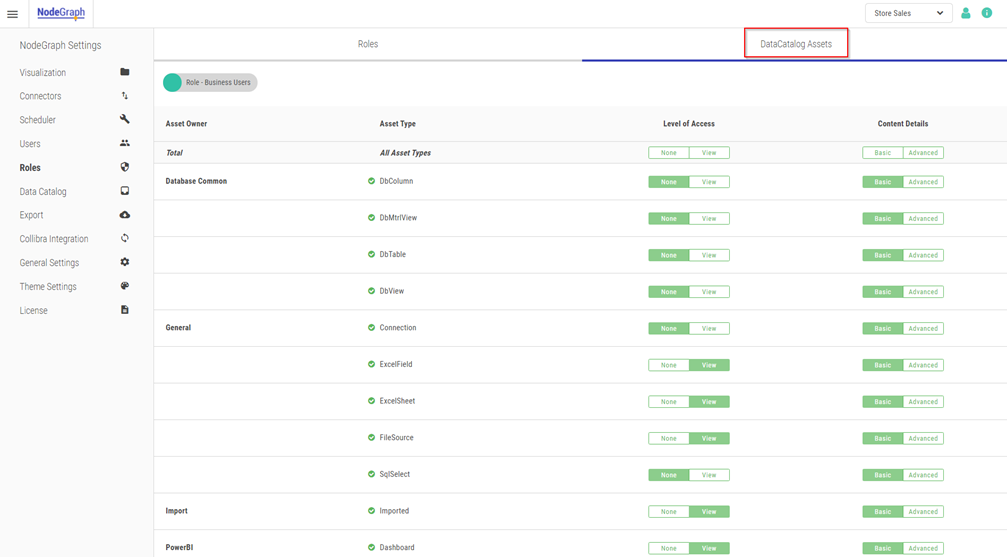Click green check icon beside DbTable
Image resolution: width=1007 pixels, height=557 pixels.
click(x=371, y=254)
